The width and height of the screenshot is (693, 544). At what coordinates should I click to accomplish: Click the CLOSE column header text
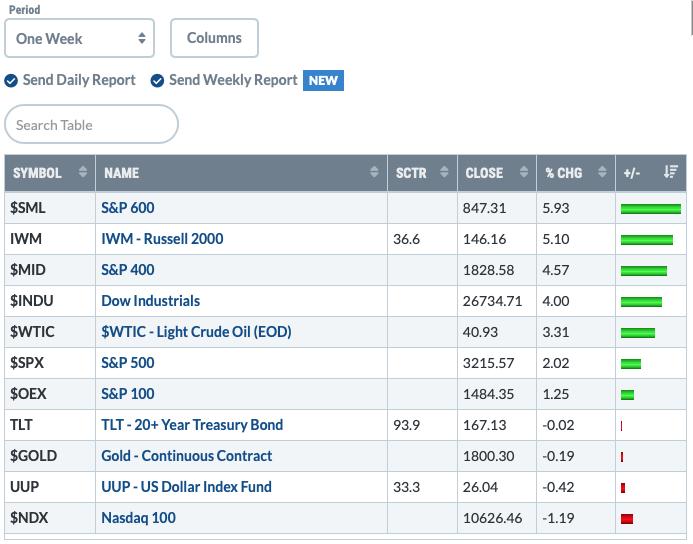pos(484,173)
